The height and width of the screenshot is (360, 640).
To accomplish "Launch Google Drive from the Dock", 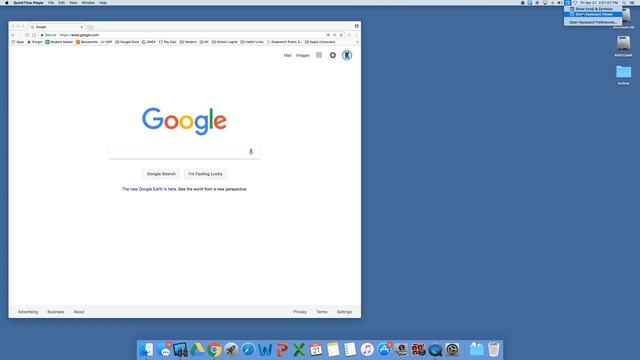I will click(197, 350).
